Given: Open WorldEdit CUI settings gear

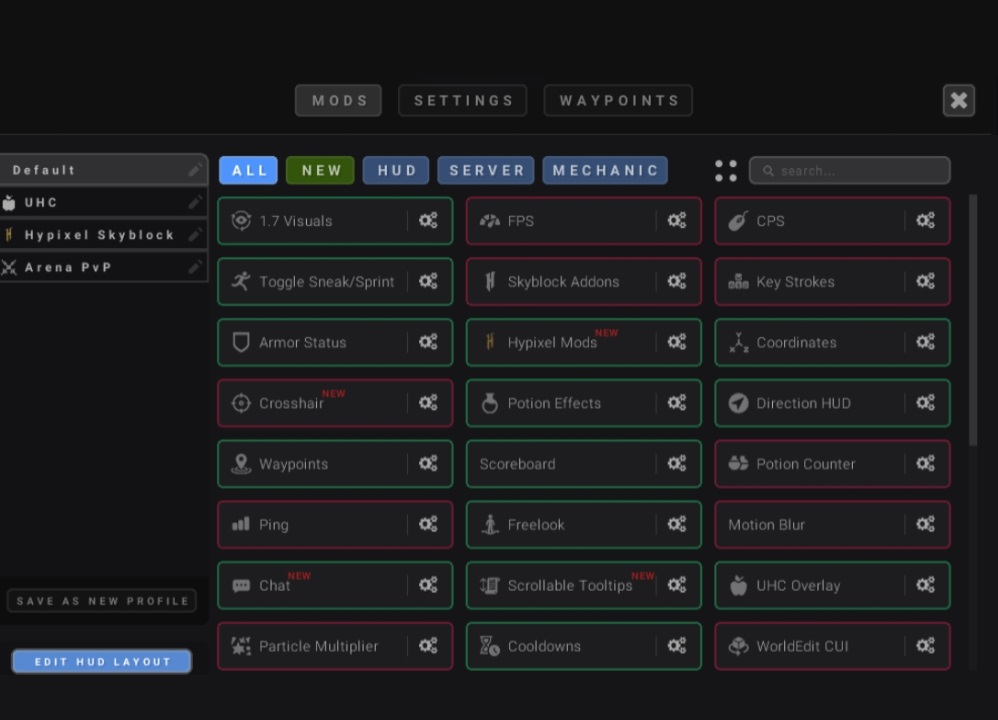Looking at the screenshot, I should point(925,646).
